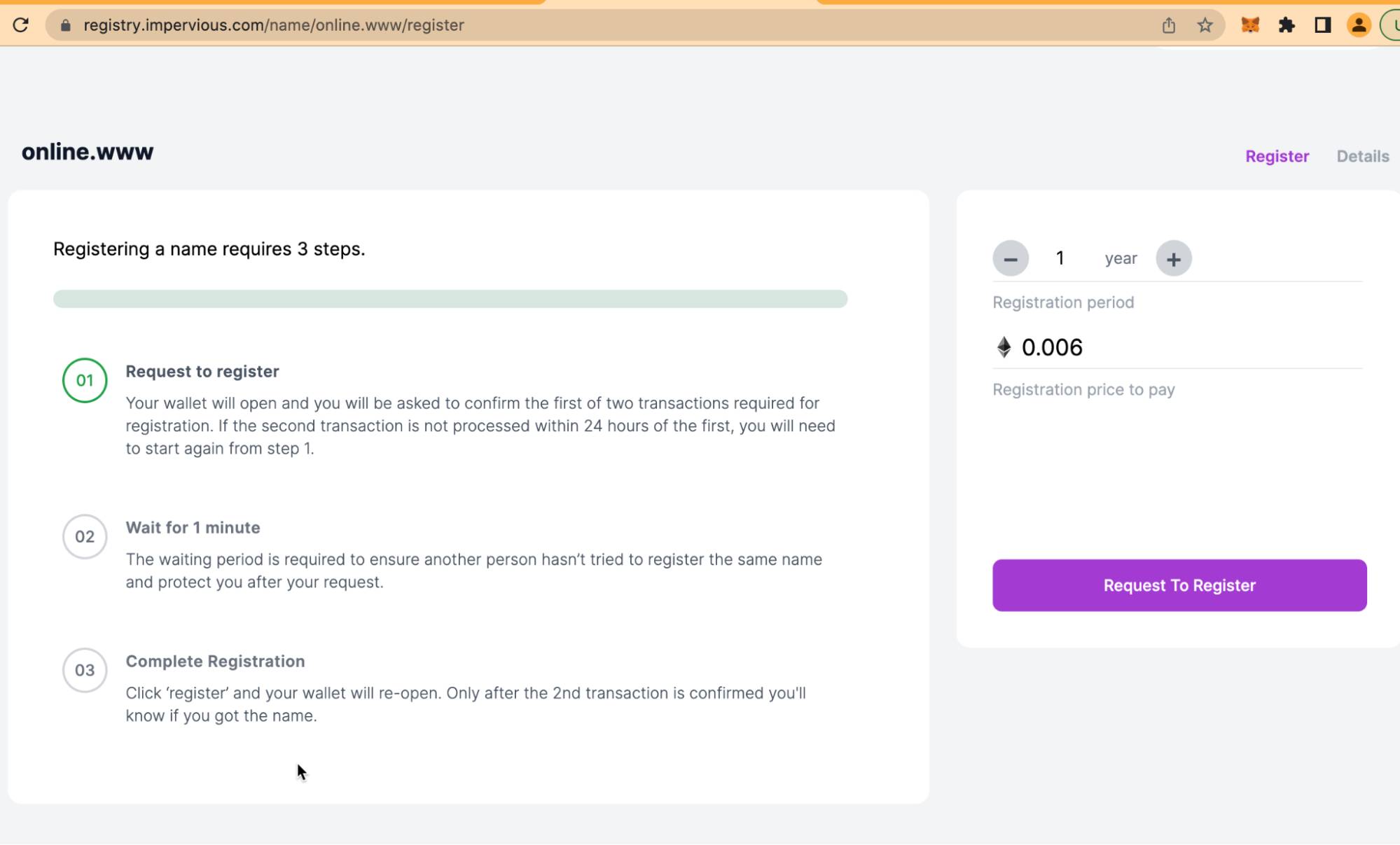Image resolution: width=1400 pixels, height=845 pixels.
Task: Decrease the registration period by one year
Action: [x=1010, y=258]
